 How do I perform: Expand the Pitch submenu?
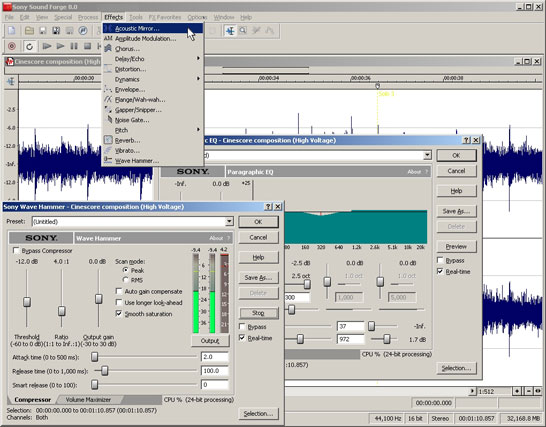point(153,130)
